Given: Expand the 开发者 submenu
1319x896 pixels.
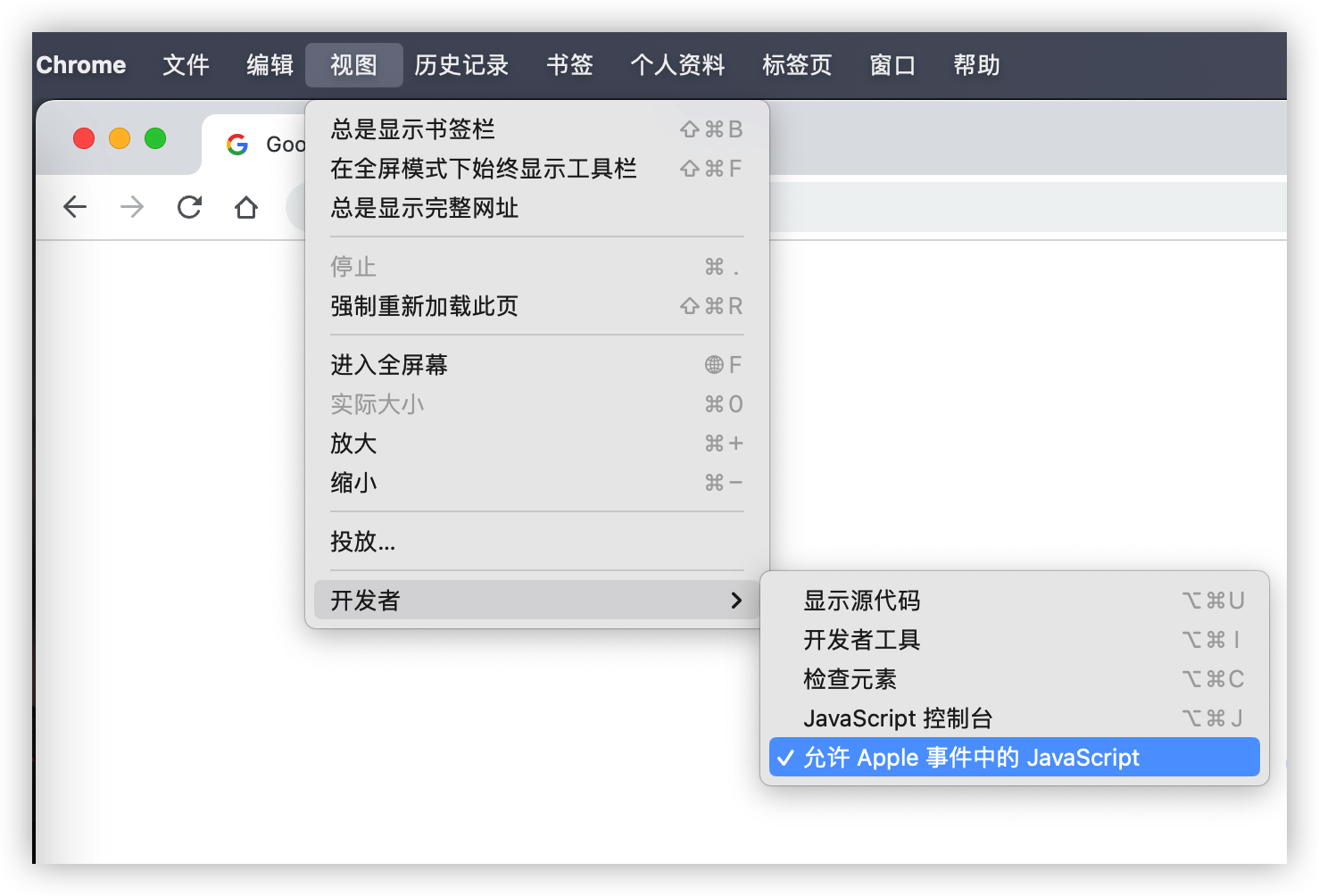Looking at the screenshot, I should [536, 600].
